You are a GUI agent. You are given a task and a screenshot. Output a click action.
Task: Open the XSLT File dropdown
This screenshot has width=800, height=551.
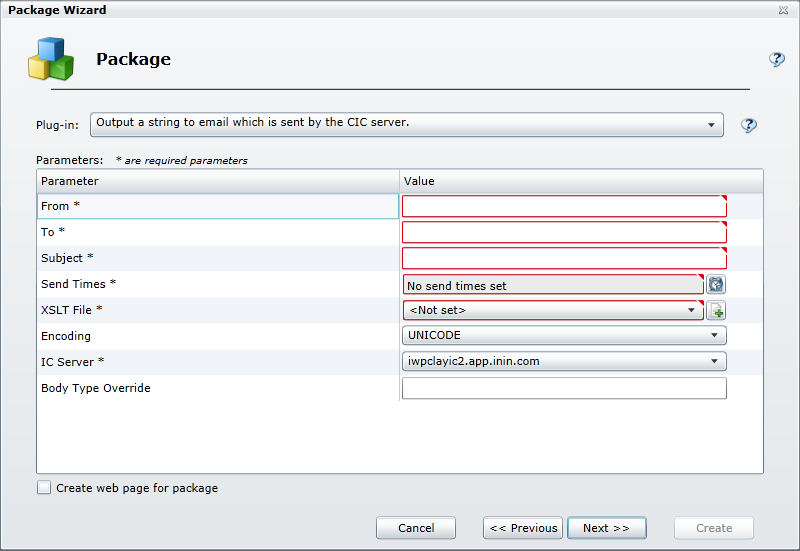coord(690,311)
